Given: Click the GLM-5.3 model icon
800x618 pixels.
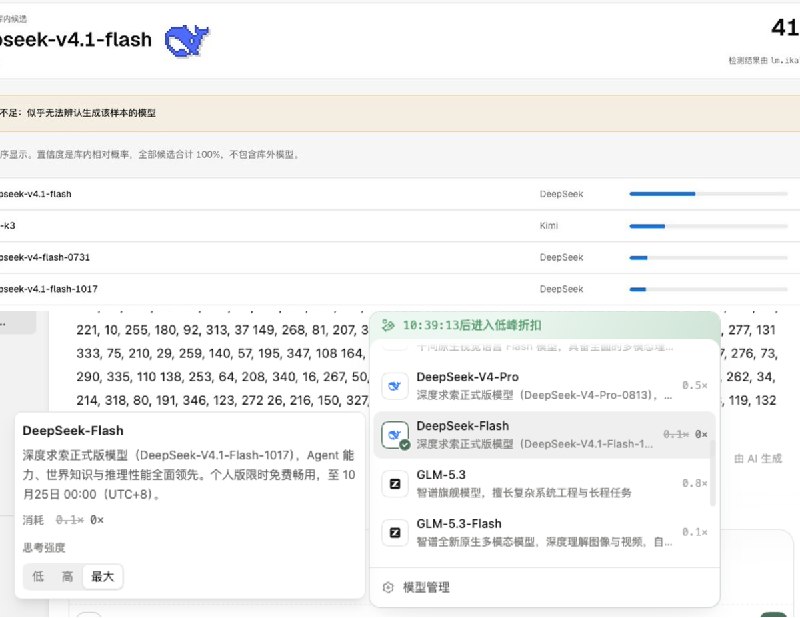Looking at the screenshot, I should (x=395, y=483).
